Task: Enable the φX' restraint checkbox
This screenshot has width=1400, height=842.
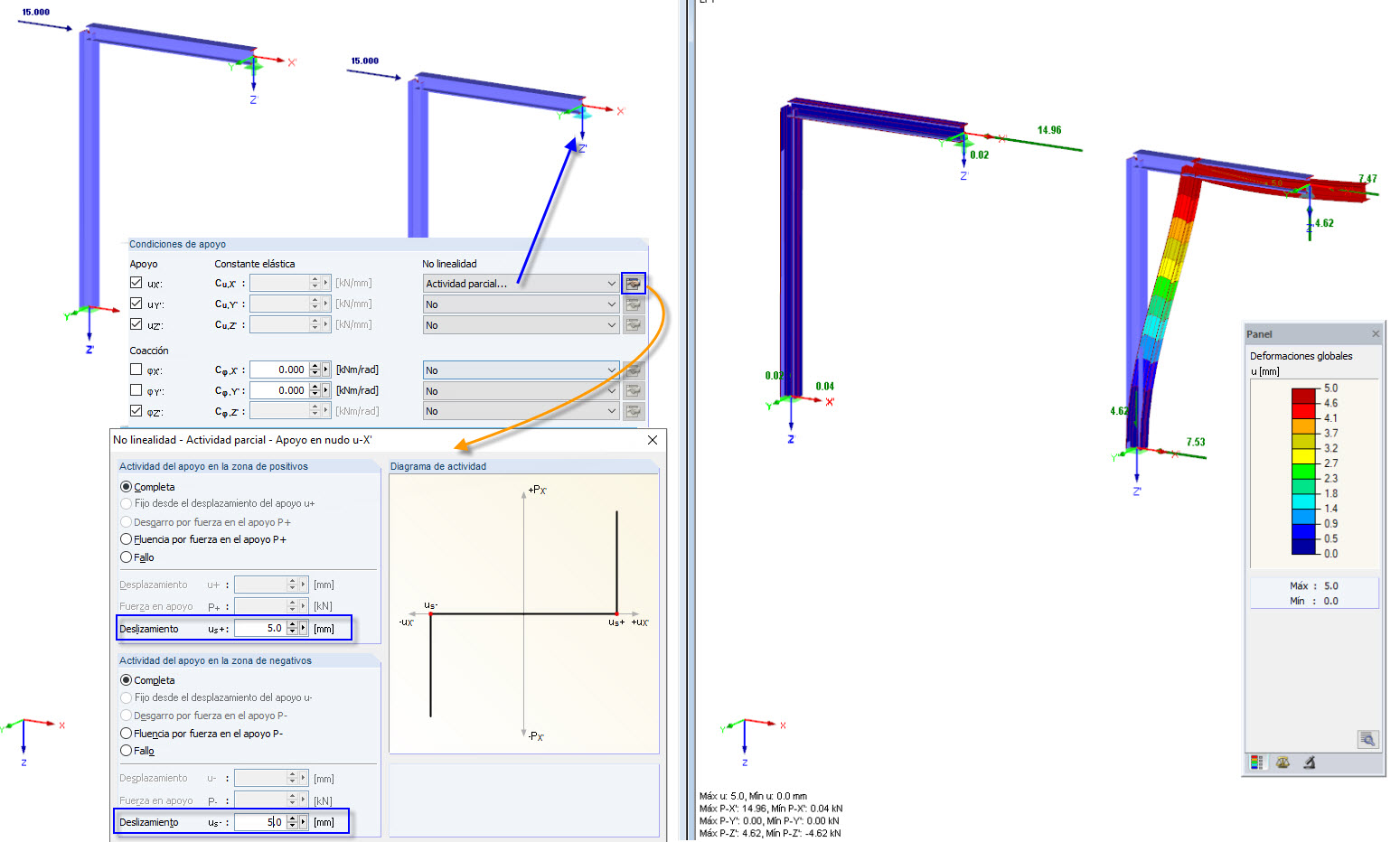Action: (x=136, y=370)
